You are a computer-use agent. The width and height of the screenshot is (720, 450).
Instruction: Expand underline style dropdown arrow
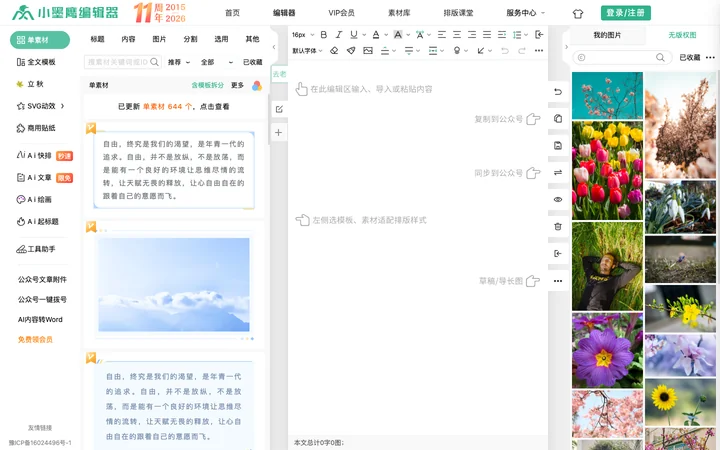364,35
